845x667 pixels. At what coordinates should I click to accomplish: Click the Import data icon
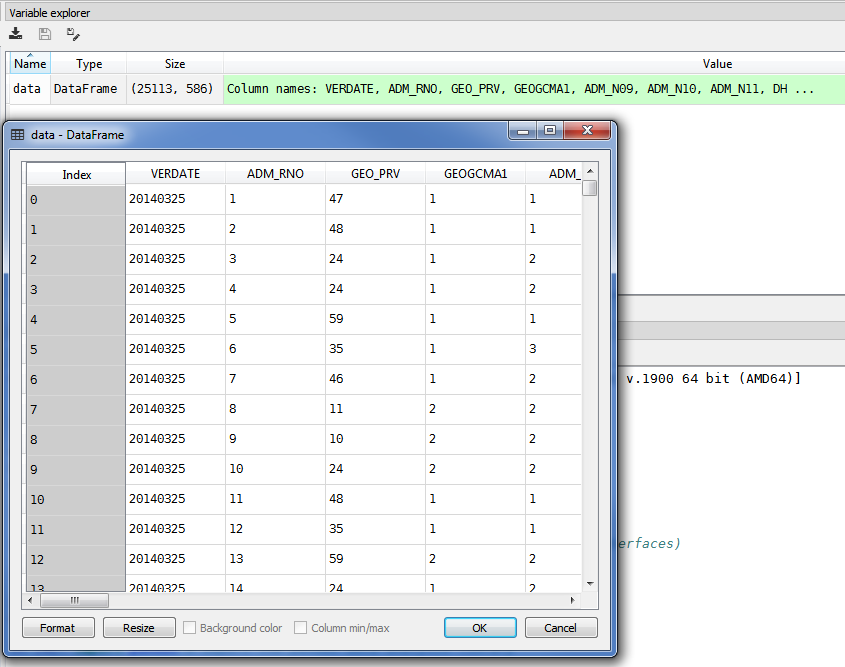point(16,34)
